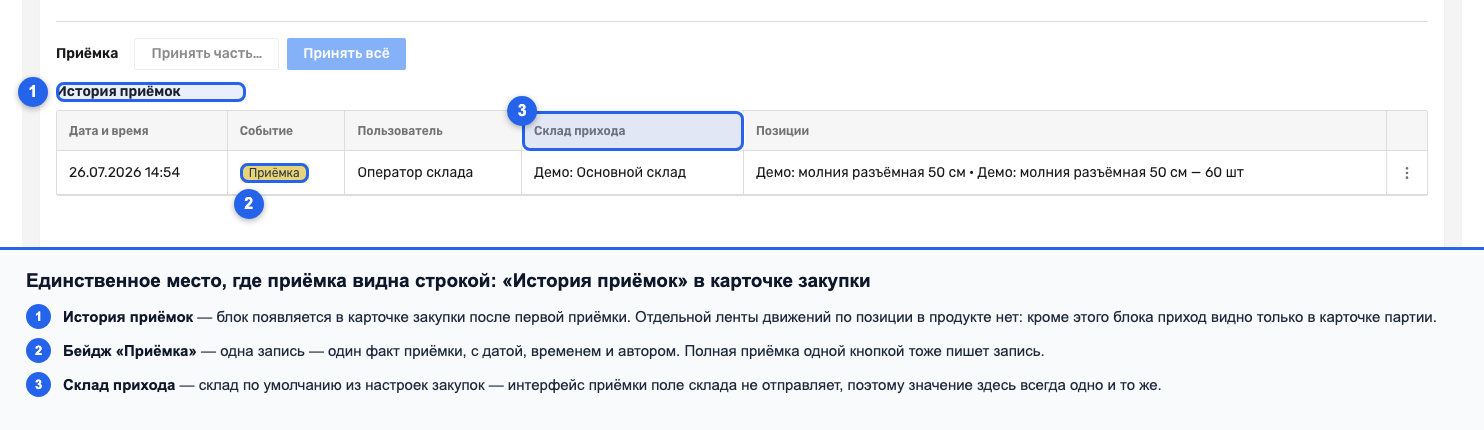Click the 'Приёмка' label beside the buttons
The image size is (1484, 430).
coord(87,53)
